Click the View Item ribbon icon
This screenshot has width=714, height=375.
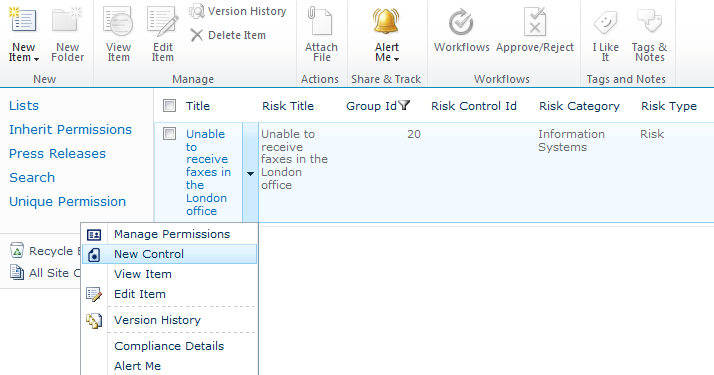(118, 21)
